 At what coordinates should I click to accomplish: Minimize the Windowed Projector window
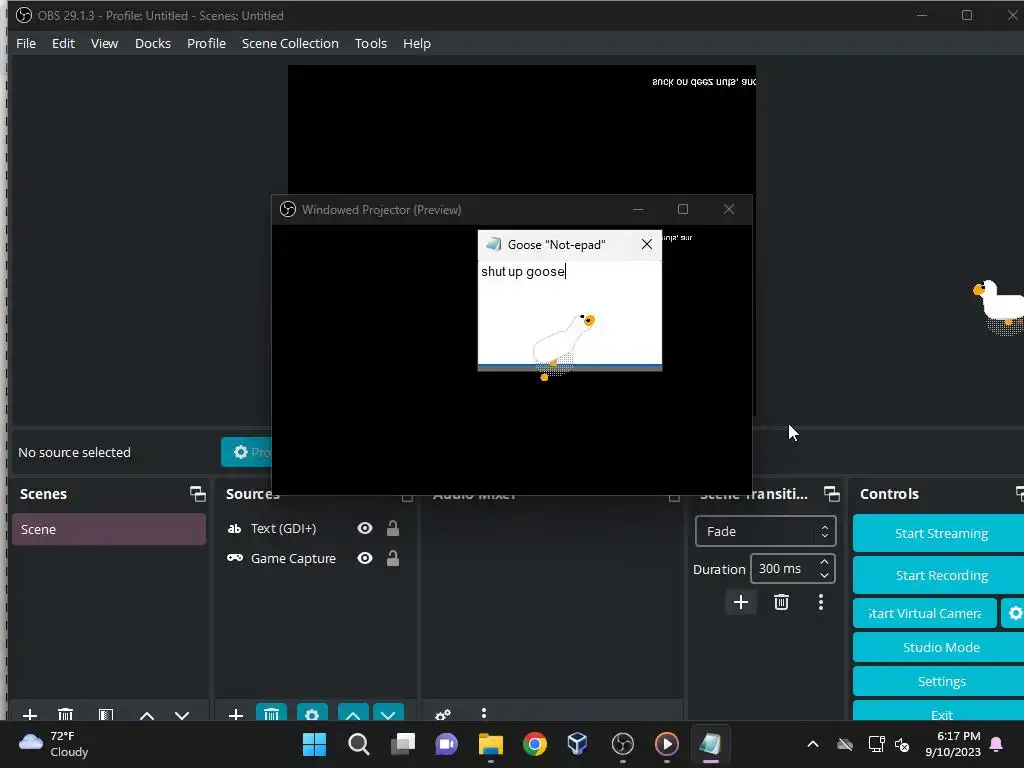[x=638, y=209]
